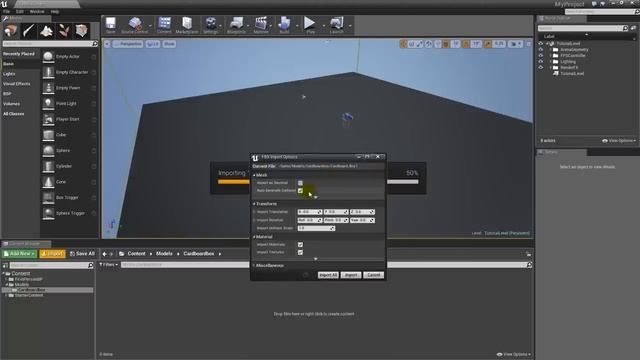The width and height of the screenshot is (640, 360).
Task: Click the Save toolbar icon
Action: [111, 25]
